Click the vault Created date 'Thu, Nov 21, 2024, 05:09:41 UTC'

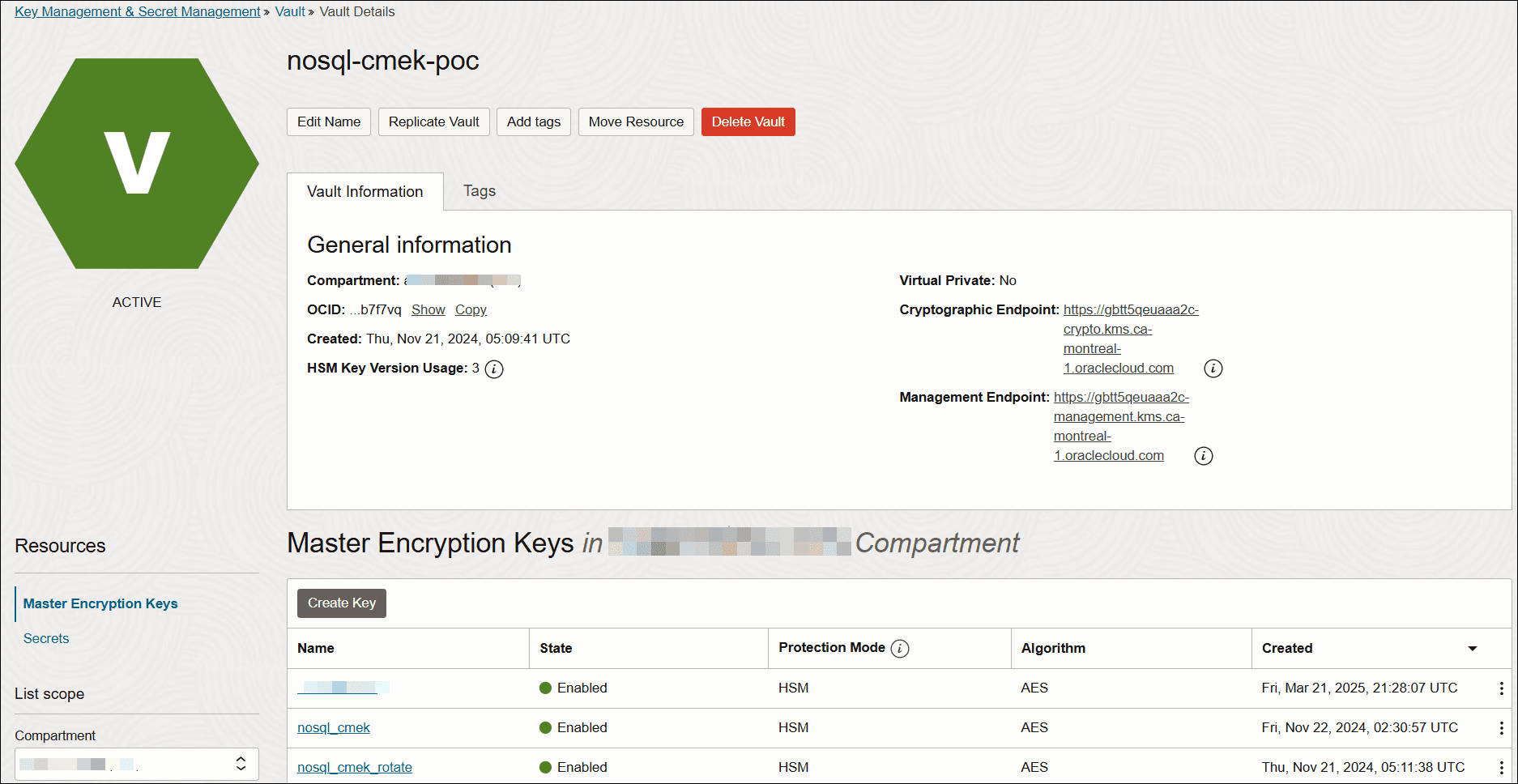pyautogui.click(x=468, y=339)
